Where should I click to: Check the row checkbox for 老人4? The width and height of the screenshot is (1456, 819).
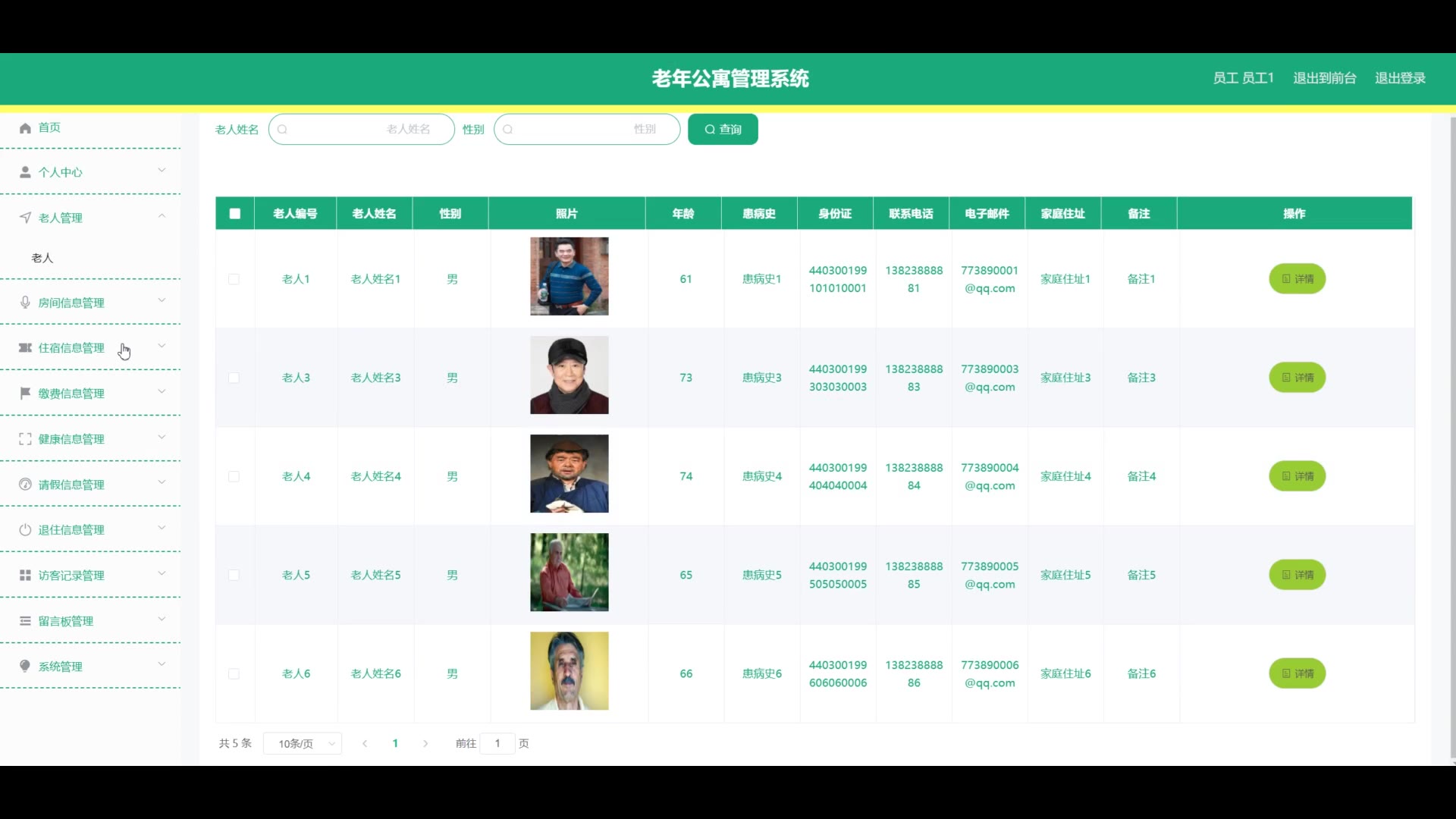pos(234,476)
